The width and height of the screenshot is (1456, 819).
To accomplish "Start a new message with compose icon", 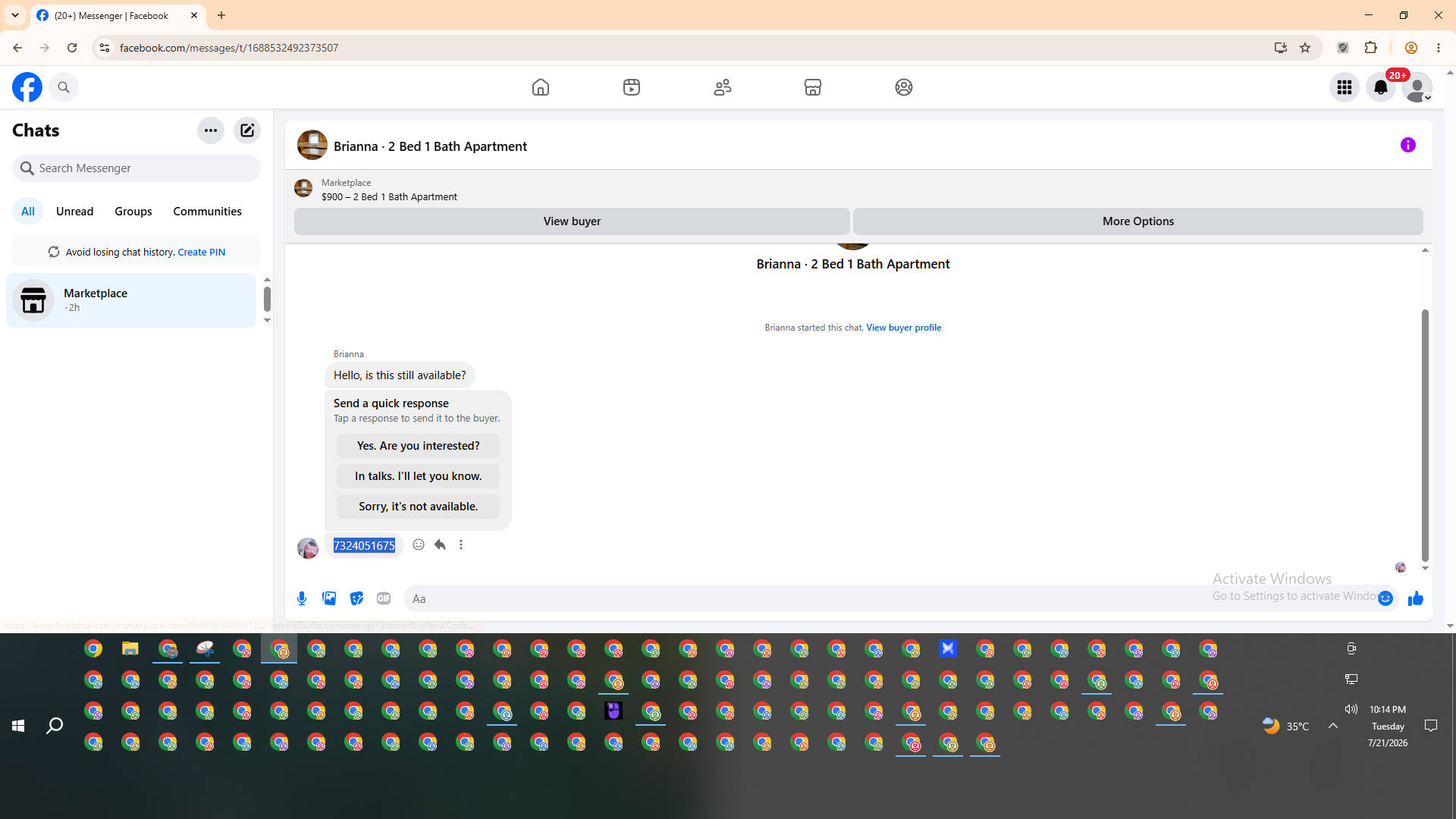I will pos(247,130).
